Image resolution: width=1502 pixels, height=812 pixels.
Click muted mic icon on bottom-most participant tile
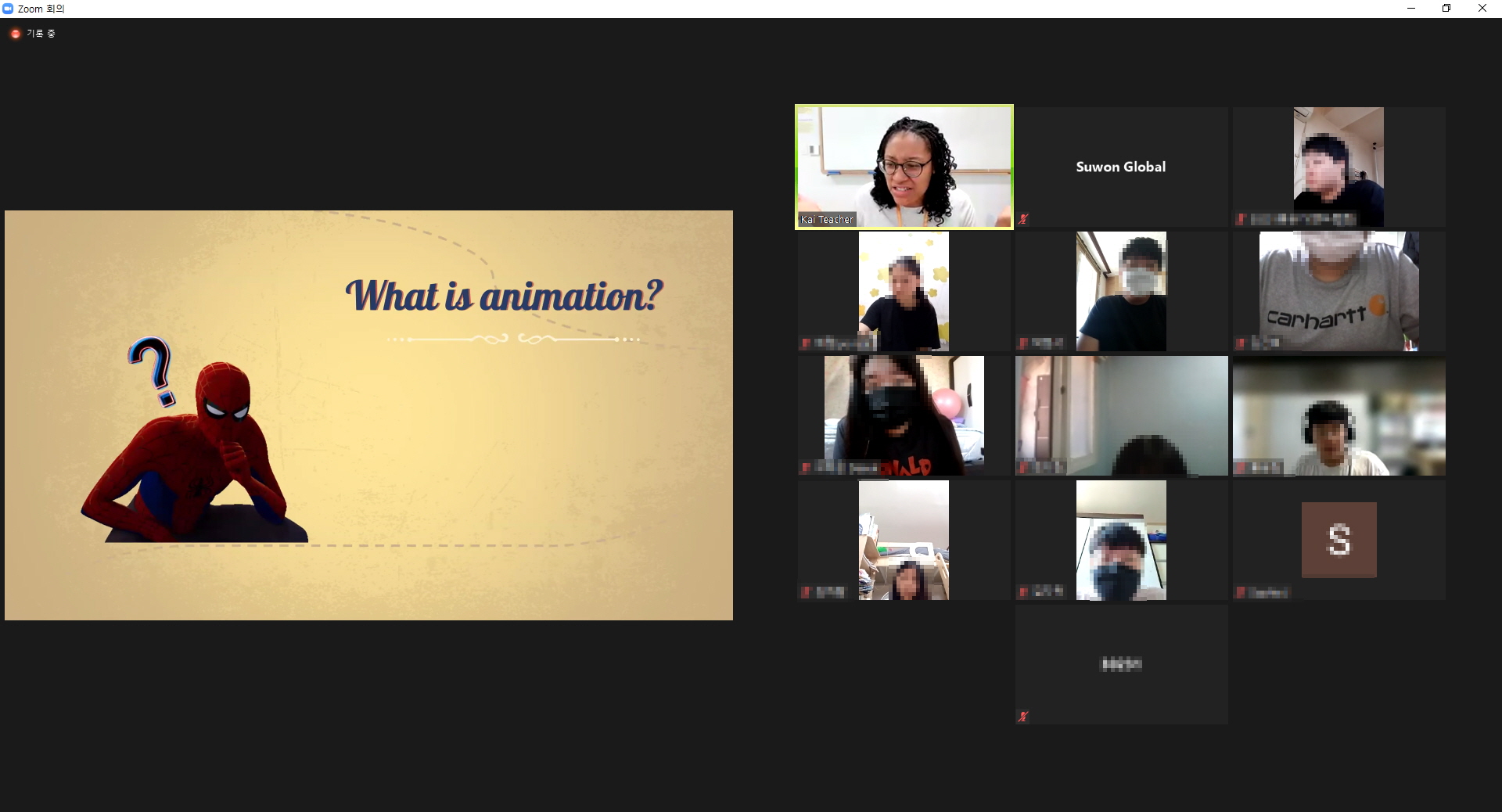[1022, 716]
